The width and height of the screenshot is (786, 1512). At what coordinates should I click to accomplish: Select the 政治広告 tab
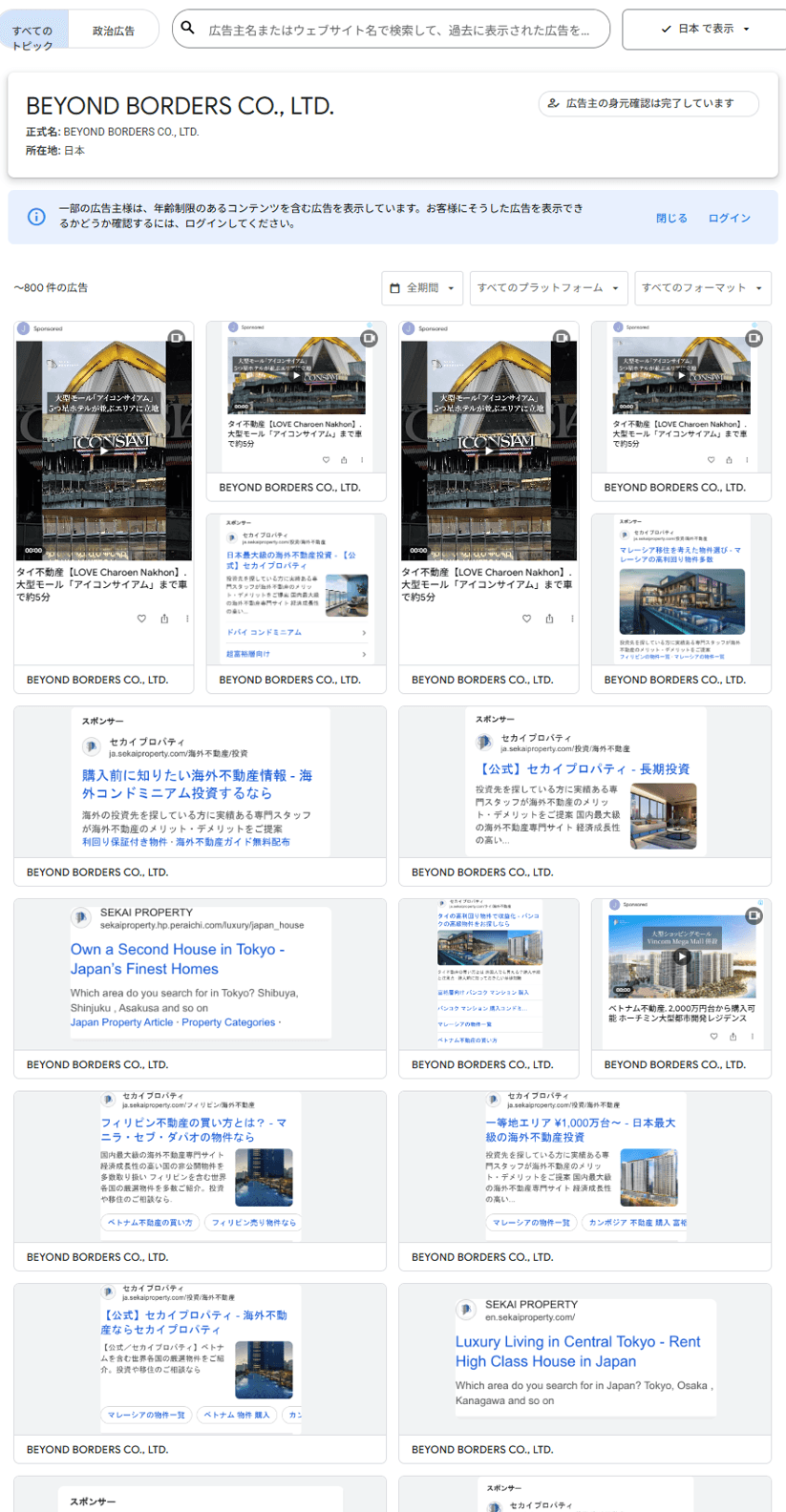pos(114,31)
